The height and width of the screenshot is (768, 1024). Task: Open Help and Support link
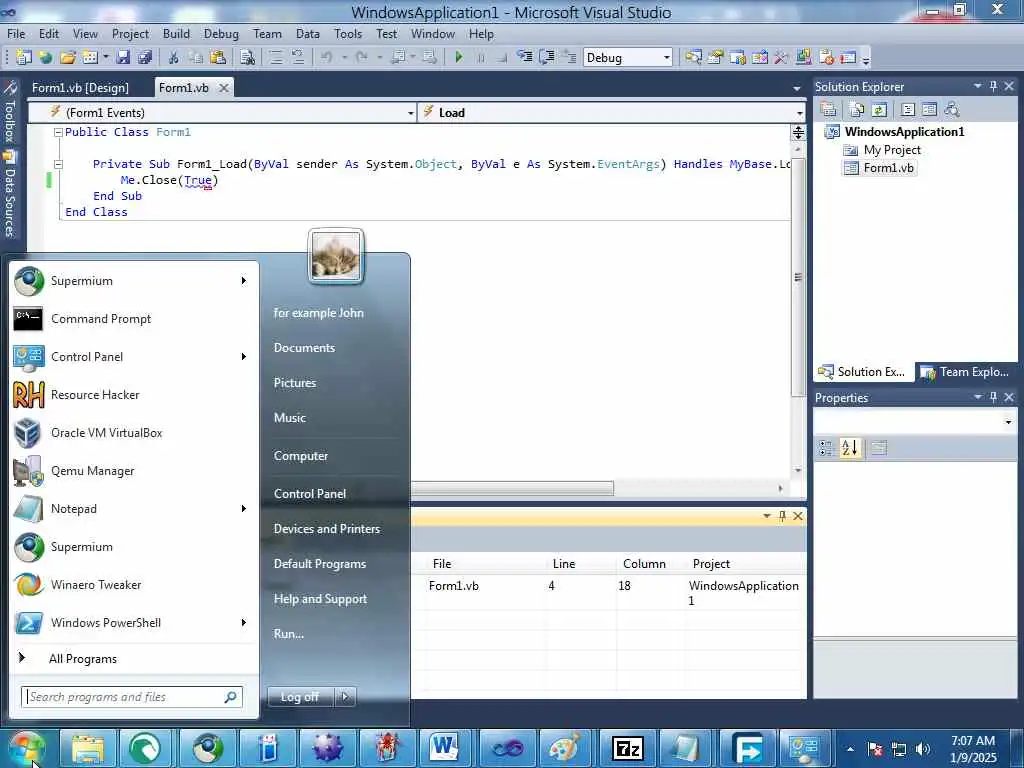click(320, 599)
